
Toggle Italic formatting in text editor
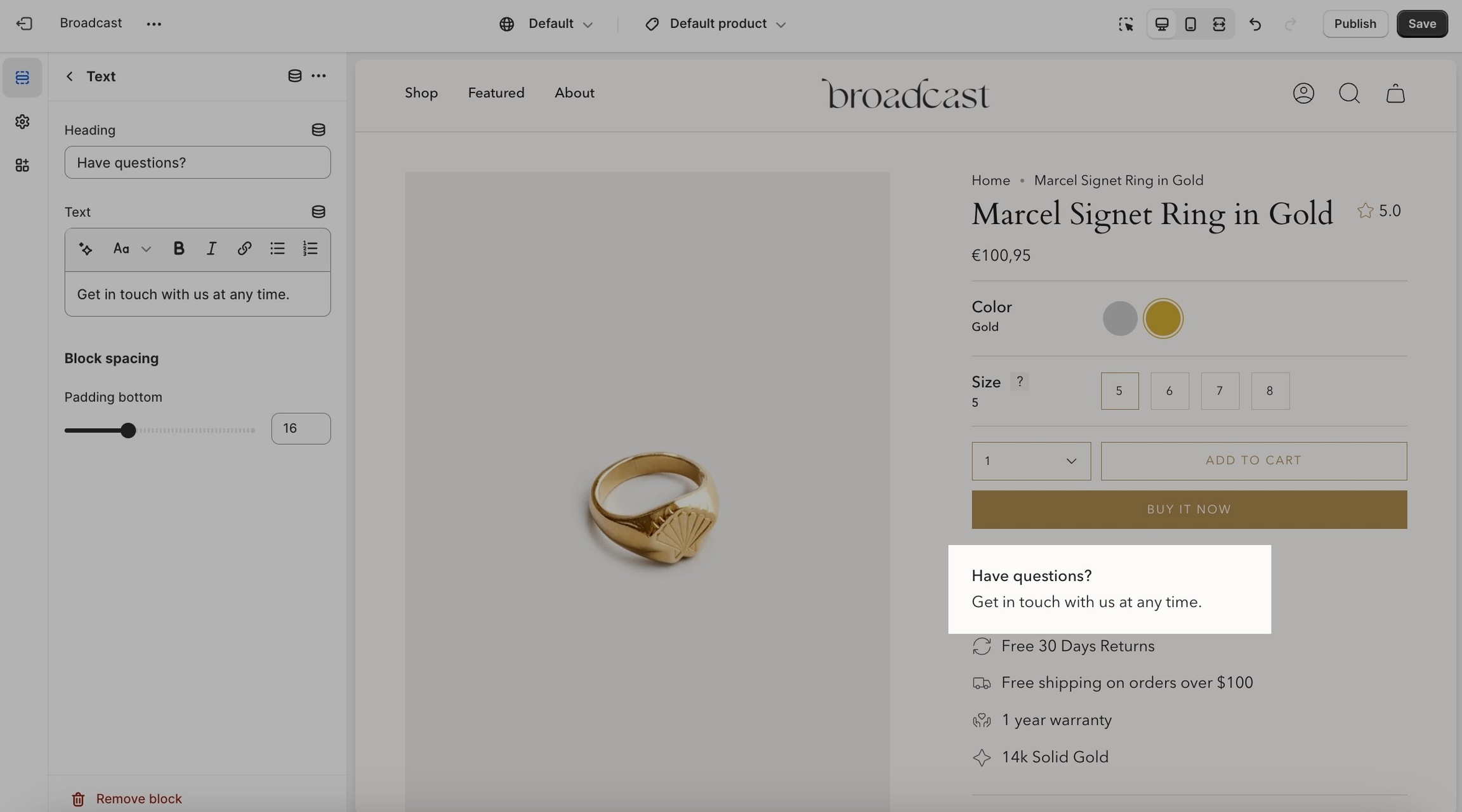pos(211,249)
